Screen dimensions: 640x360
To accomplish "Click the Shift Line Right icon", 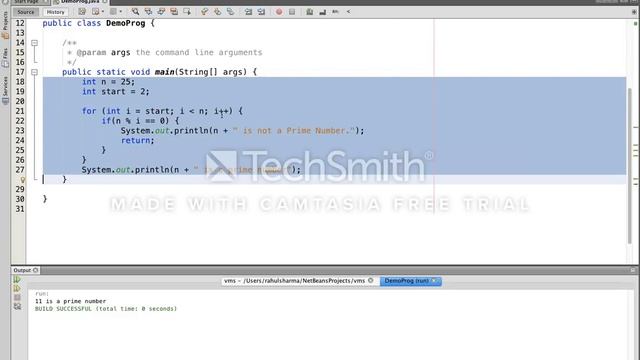I will 261,12.
